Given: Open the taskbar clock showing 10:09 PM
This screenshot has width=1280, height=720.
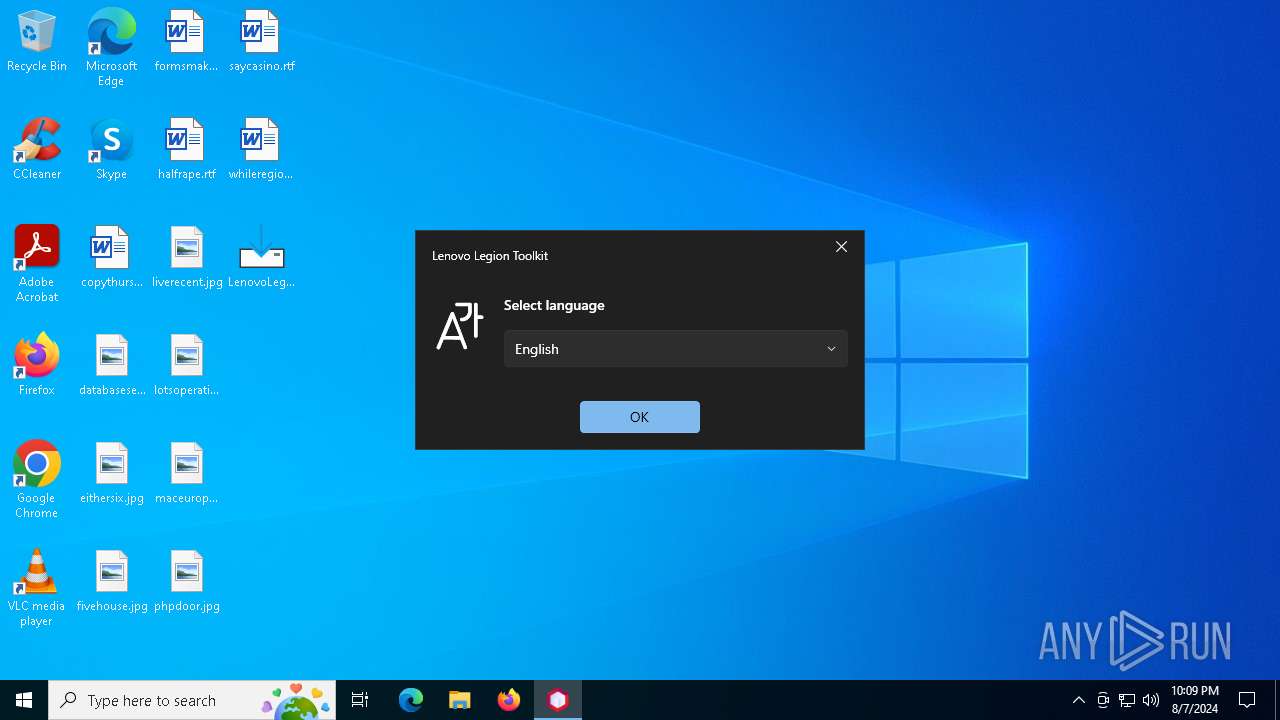Looking at the screenshot, I should [x=1194, y=700].
